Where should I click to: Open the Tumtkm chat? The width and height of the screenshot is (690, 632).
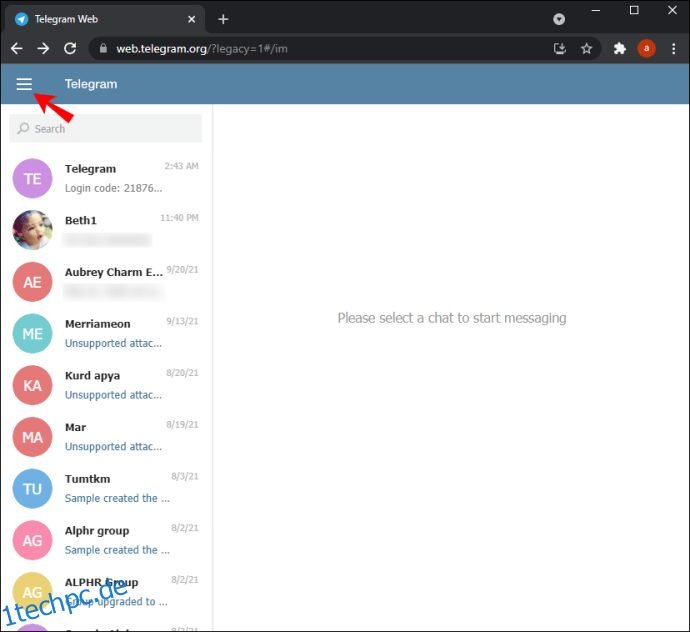pos(106,489)
